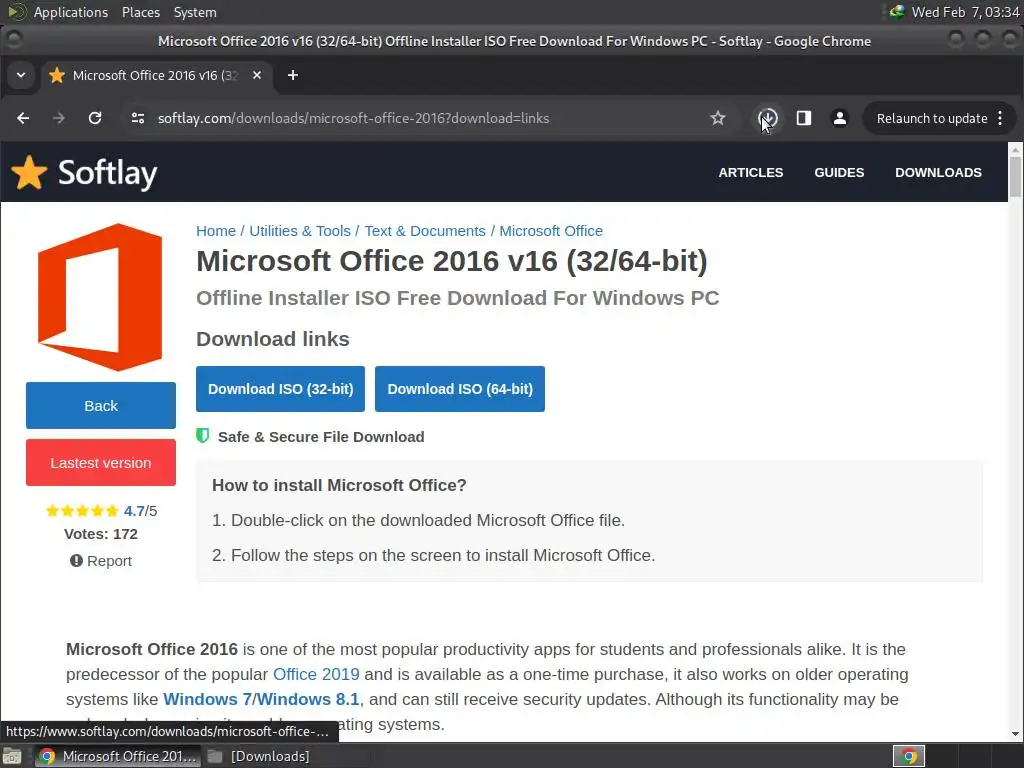
Task: Open the Windows 7 link
Action: [x=207, y=699]
